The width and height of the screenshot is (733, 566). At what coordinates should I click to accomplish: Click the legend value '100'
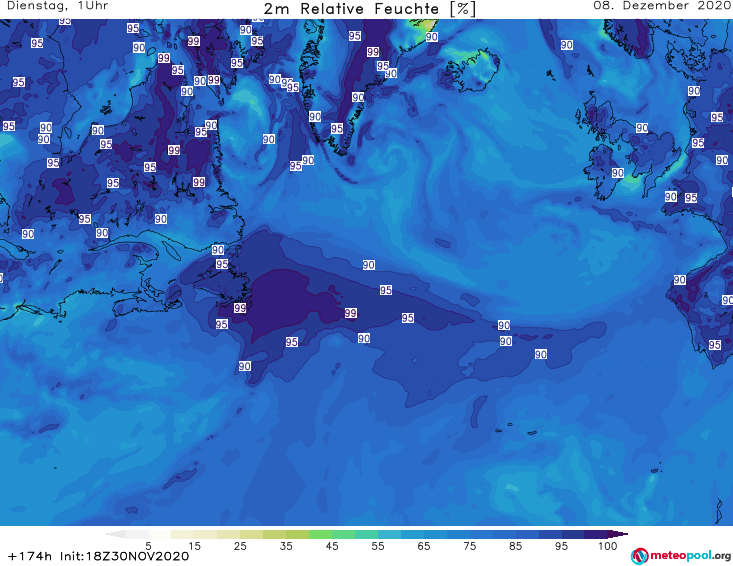tap(608, 546)
